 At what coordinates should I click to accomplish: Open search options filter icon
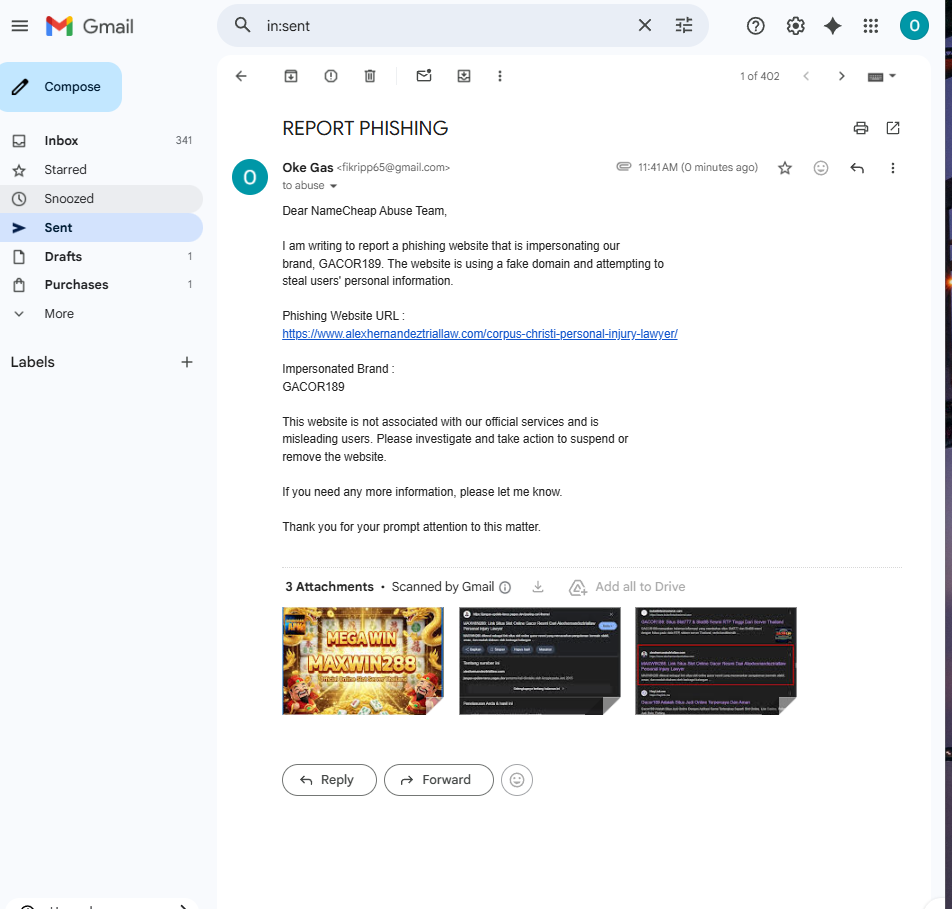(684, 26)
